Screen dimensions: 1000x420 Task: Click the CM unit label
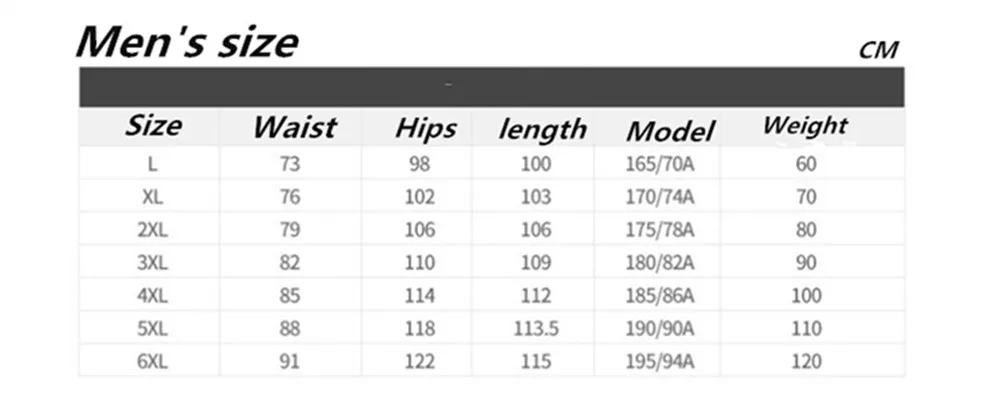point(878,50)
